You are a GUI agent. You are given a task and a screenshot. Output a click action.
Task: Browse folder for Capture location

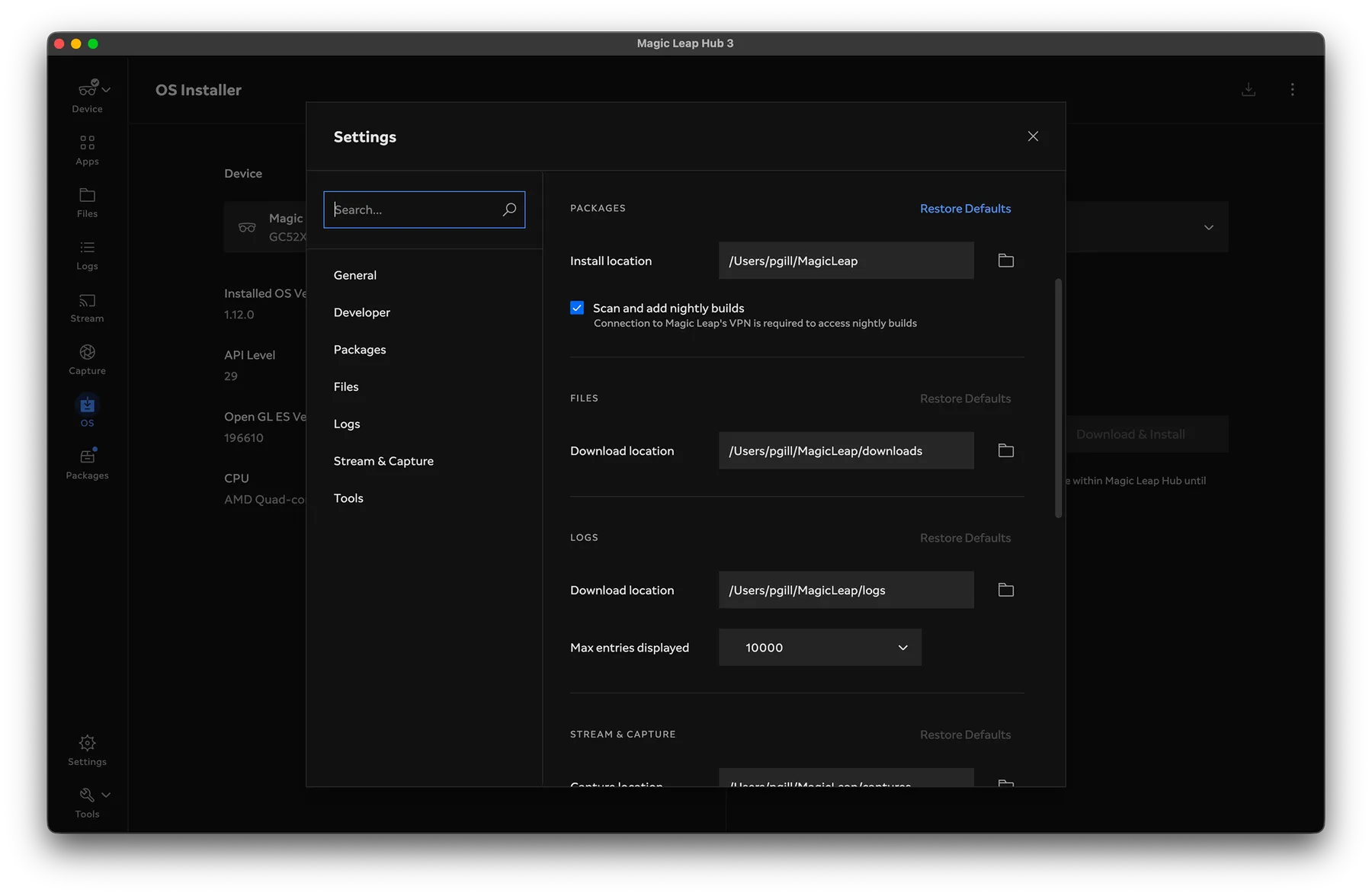click(x=1006, y=782)
